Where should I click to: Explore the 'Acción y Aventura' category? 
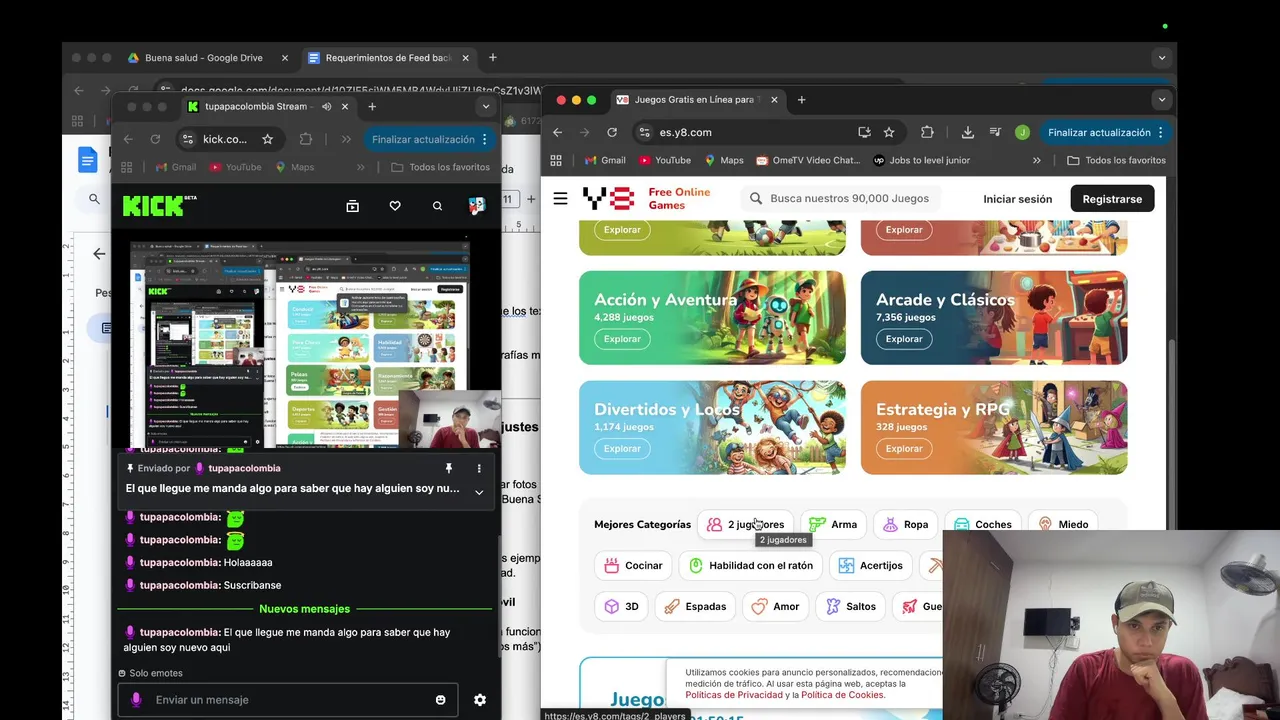coord(622,339)
